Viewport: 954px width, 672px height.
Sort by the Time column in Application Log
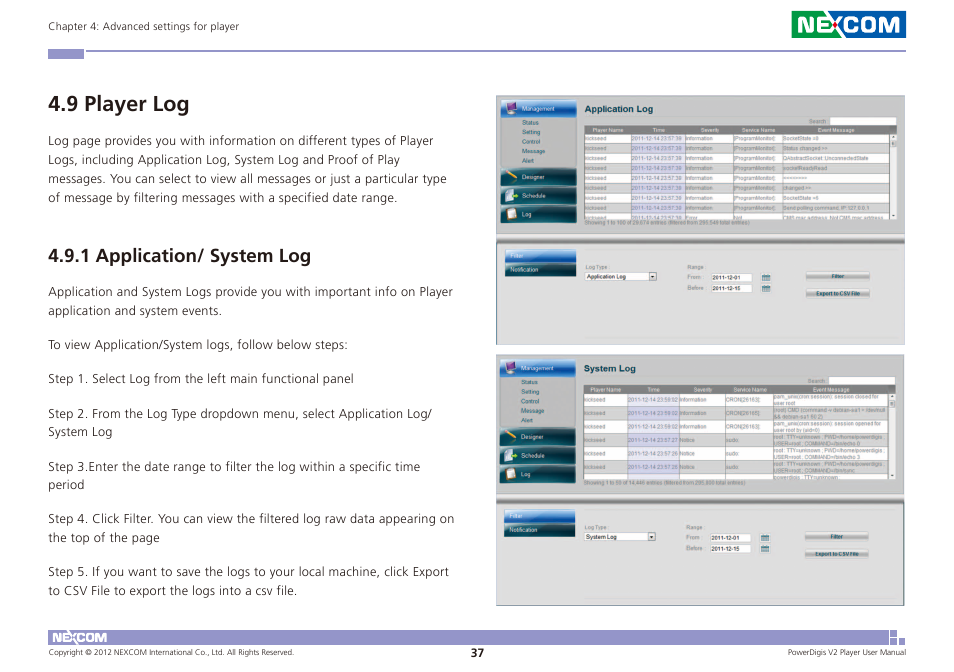click(658, 130)
